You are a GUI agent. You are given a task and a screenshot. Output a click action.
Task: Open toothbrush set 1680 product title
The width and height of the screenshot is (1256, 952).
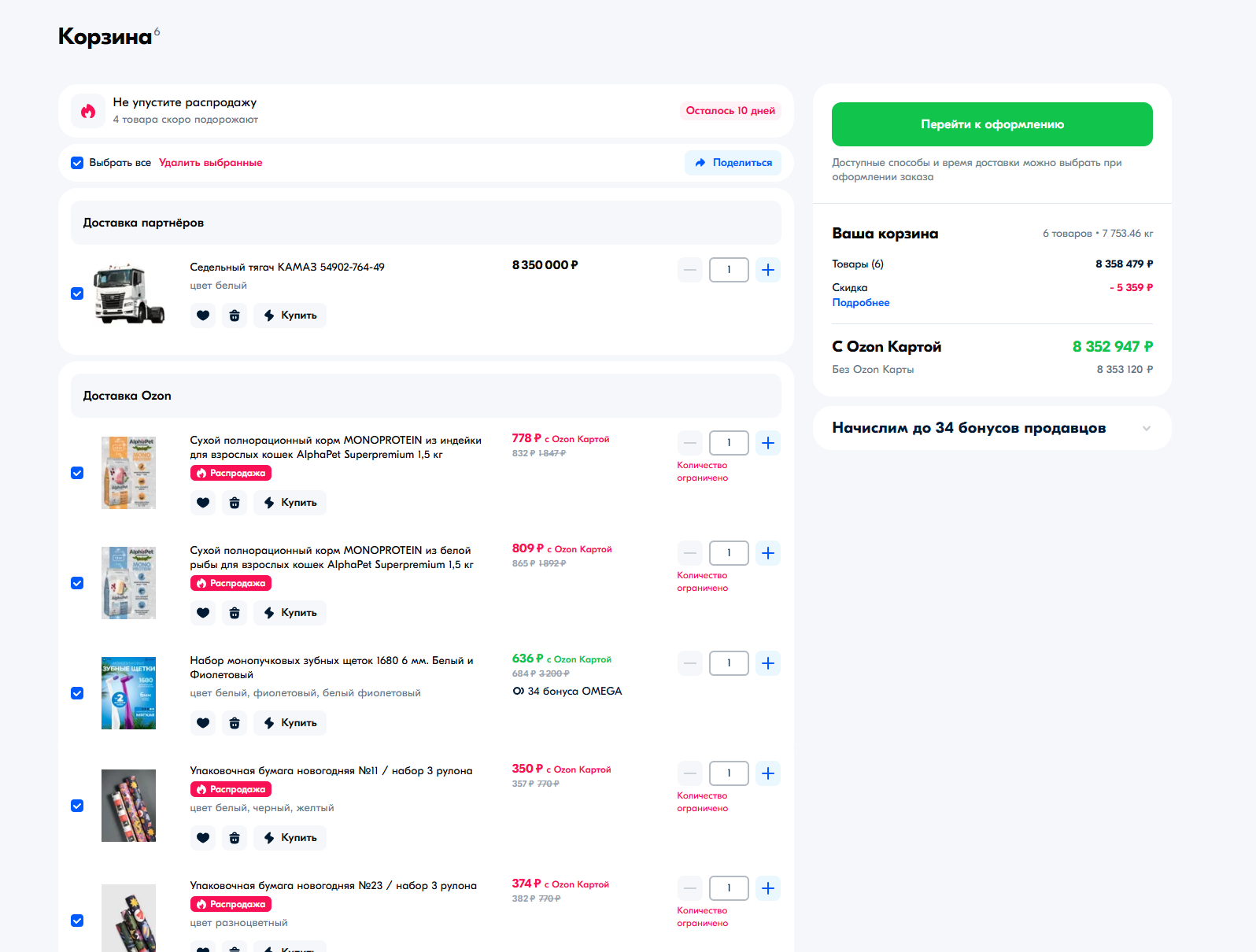[332, 668]
